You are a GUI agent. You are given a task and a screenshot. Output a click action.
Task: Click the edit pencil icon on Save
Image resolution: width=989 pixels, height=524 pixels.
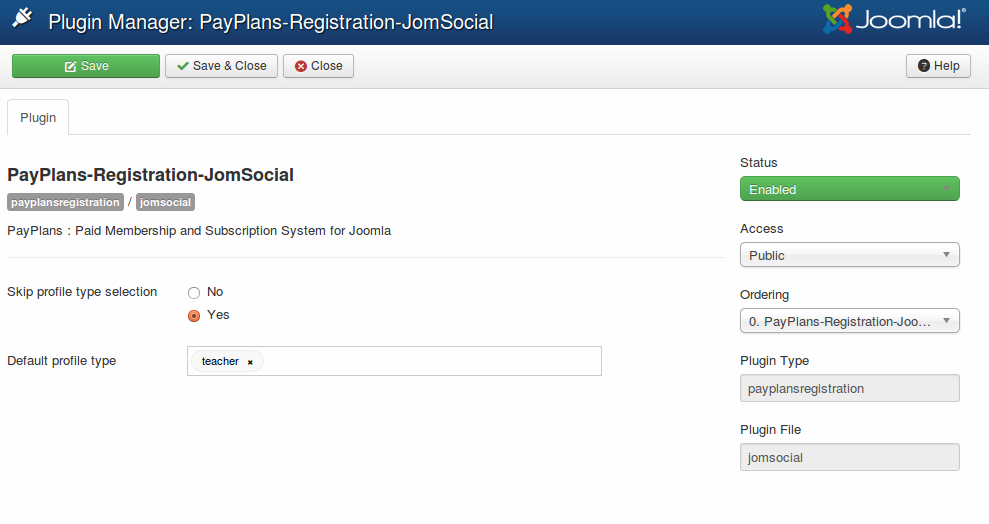71,66
